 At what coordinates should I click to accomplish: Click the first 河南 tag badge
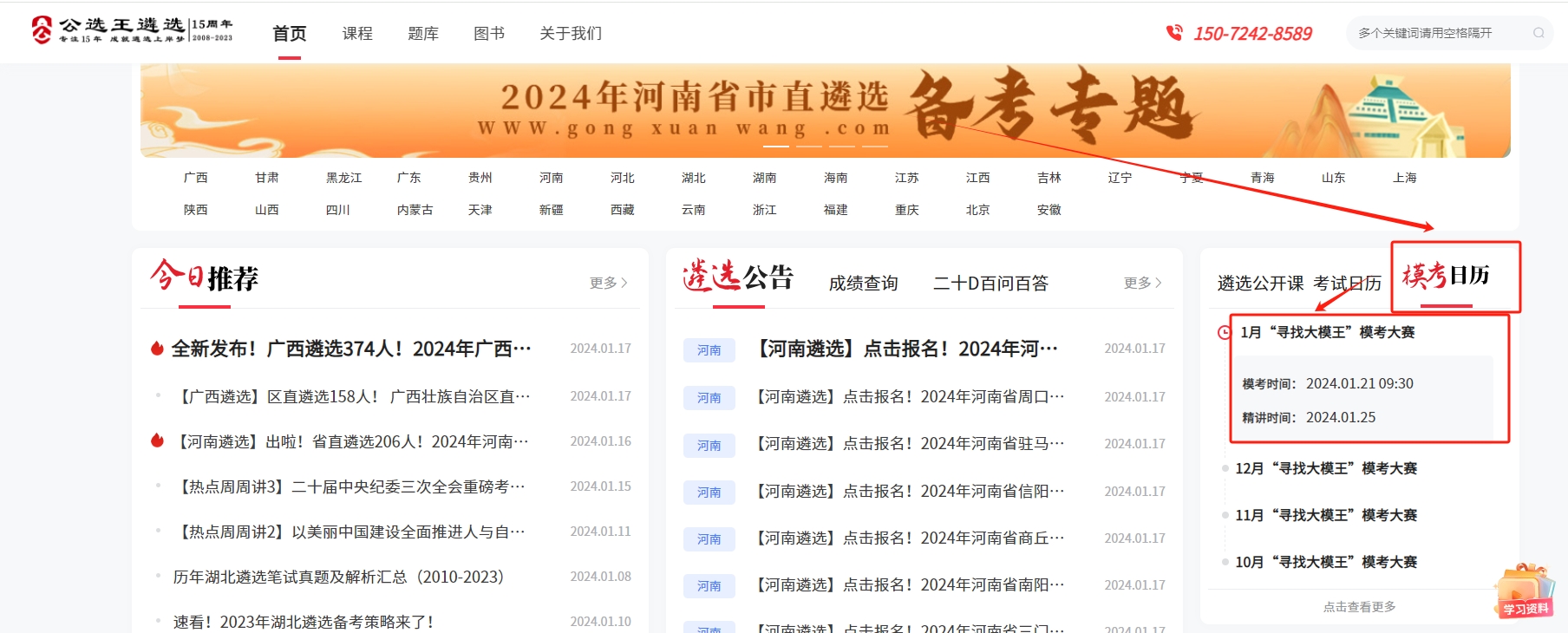pyautogui.click(x=709, y=349)
